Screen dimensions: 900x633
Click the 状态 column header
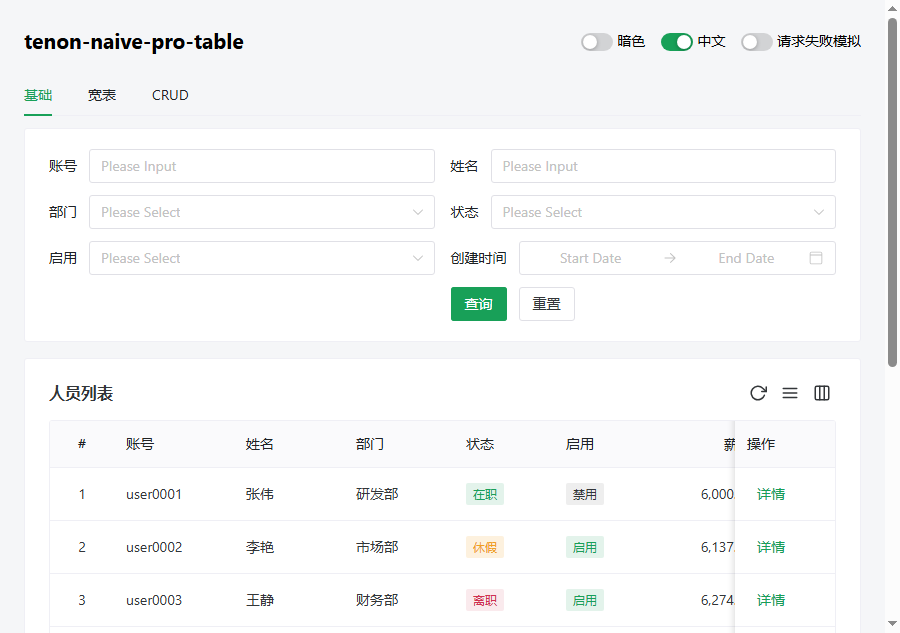(480, 444)
